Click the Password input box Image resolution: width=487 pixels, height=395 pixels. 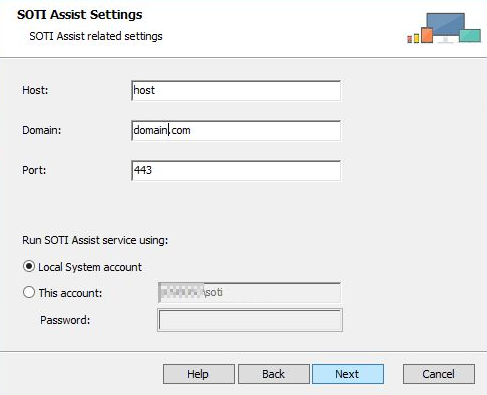pyautogui.click(x=250, y=320)
